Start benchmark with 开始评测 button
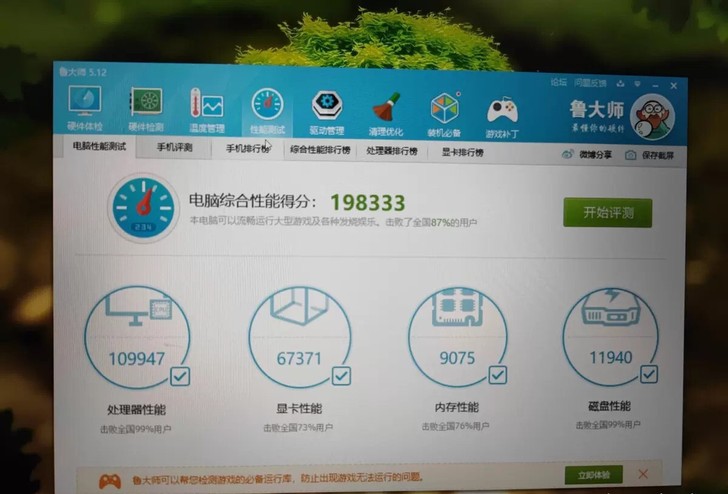728x494 pixels. click(608, 213)
